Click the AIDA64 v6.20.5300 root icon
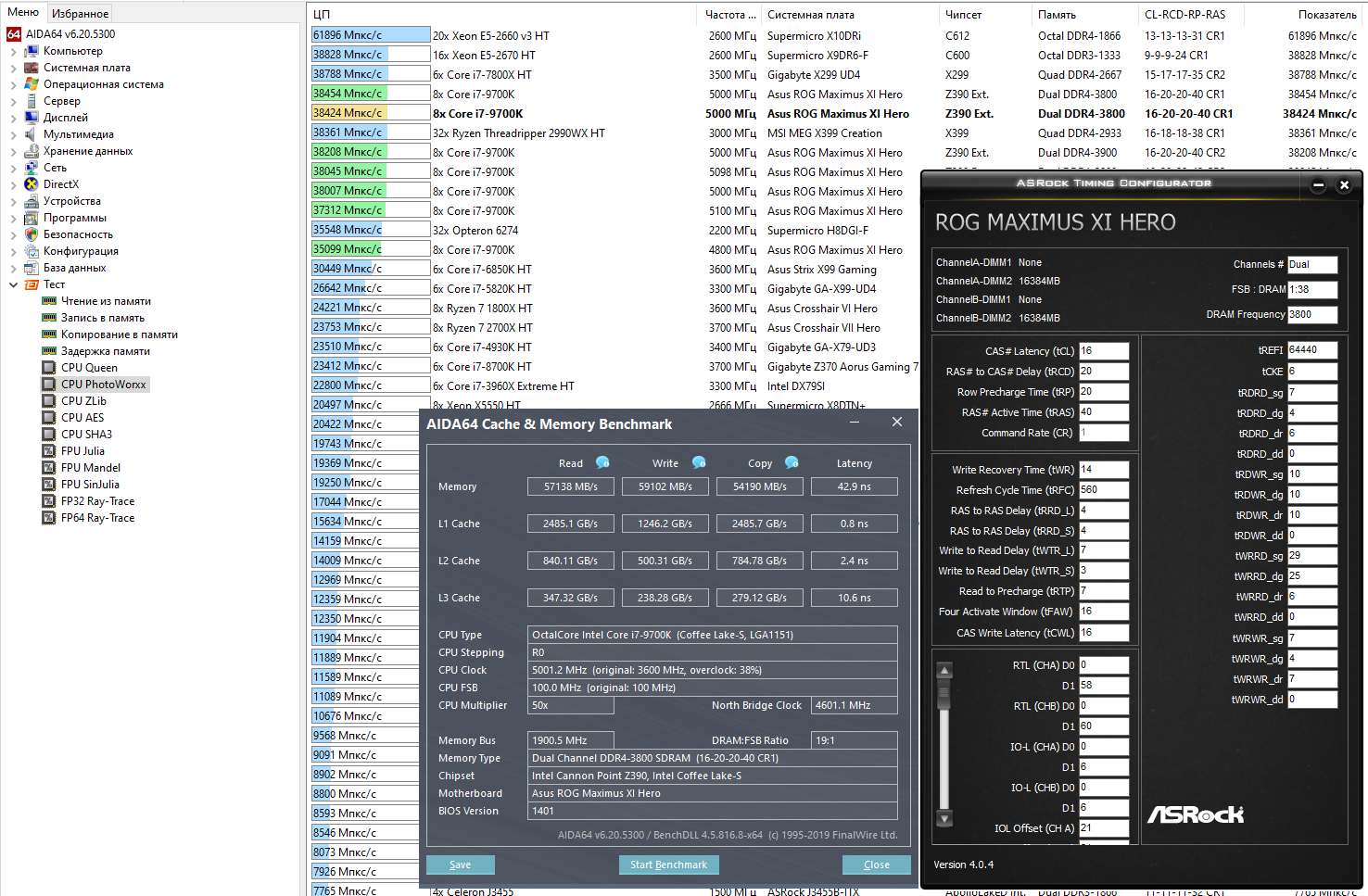Image resolution: width=1368 pixels, height=896 pixels. pyautogui.click(x=14, y=34)
